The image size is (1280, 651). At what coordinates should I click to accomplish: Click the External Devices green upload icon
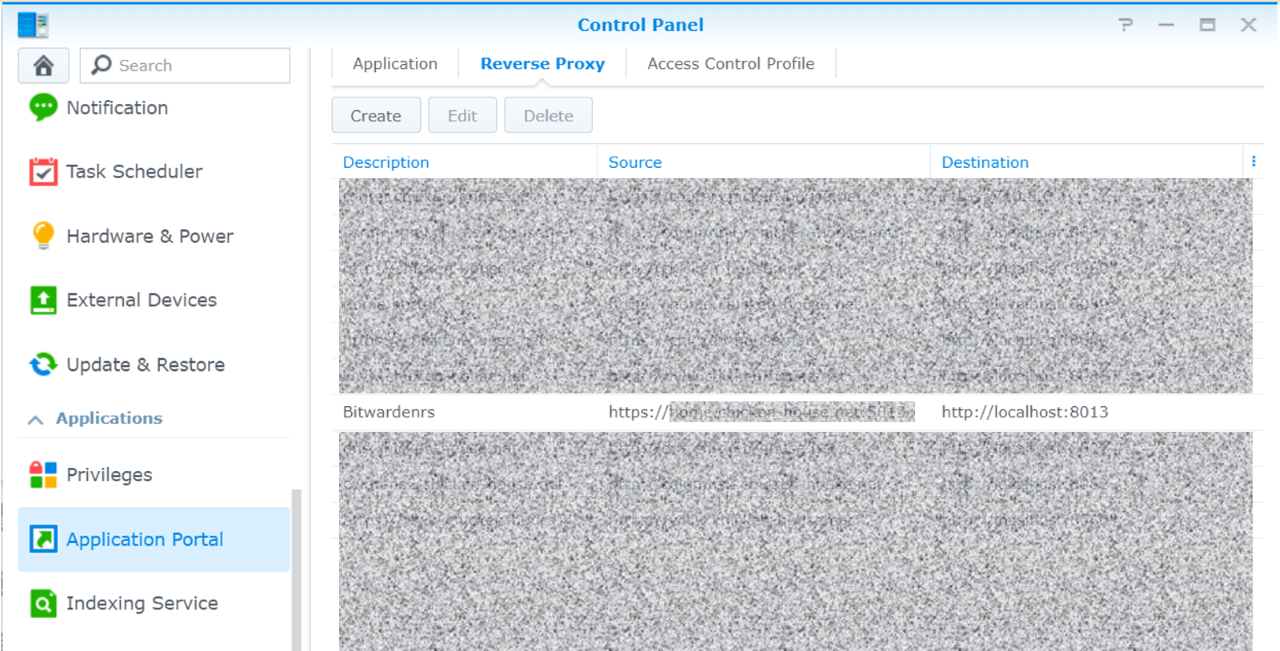coord(43,300)
